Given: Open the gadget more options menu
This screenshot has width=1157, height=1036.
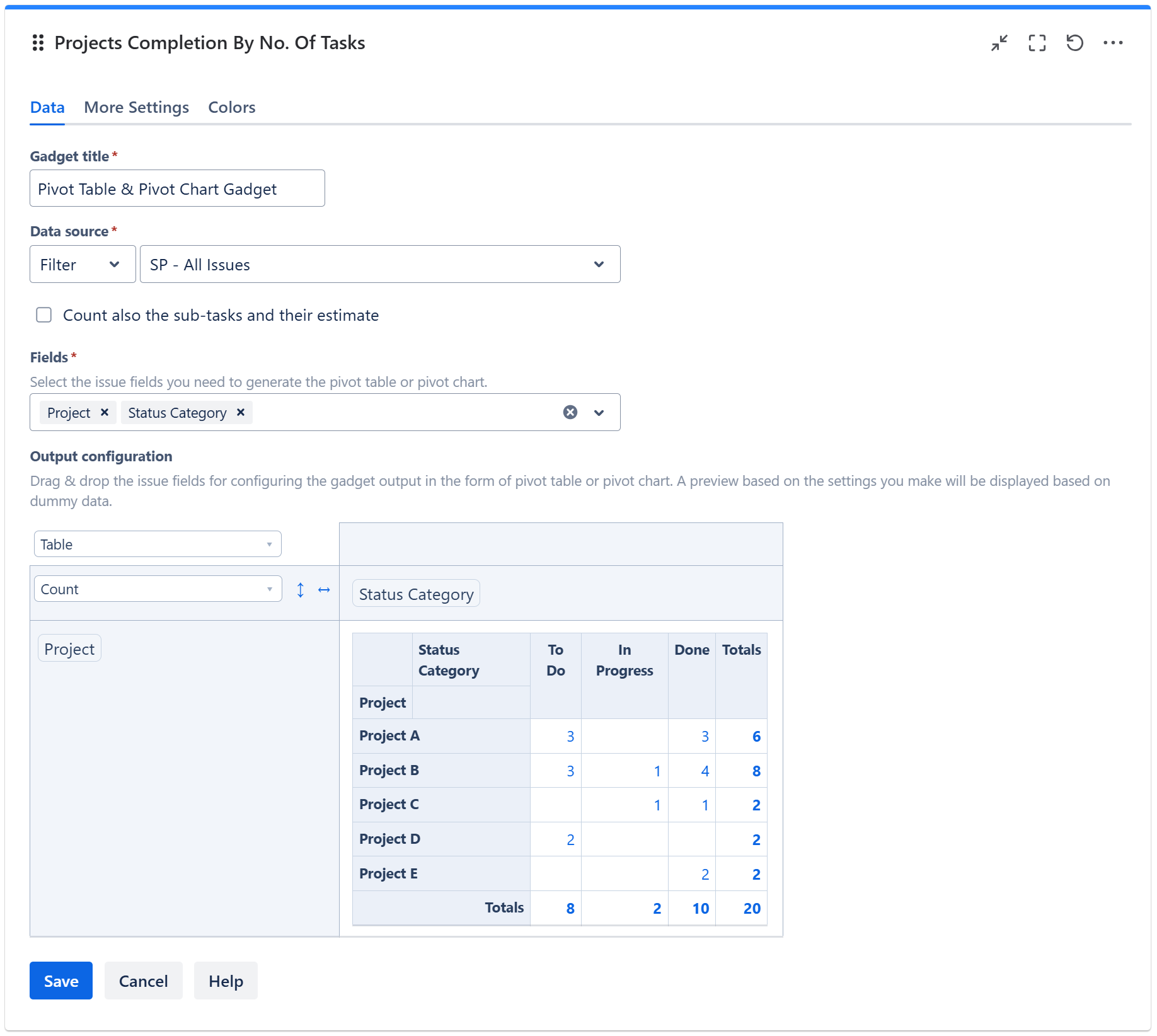Looking at the screenshot, I should (1113, 43).
